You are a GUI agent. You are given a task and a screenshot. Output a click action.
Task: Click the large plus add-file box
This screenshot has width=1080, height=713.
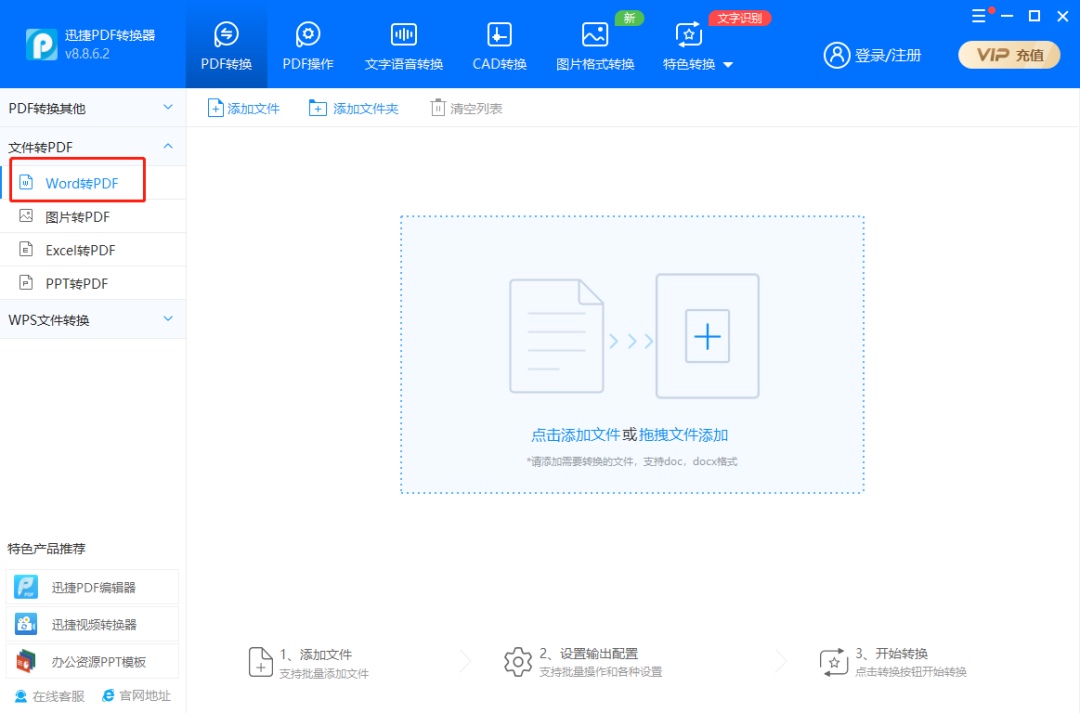tap(707, 337)
